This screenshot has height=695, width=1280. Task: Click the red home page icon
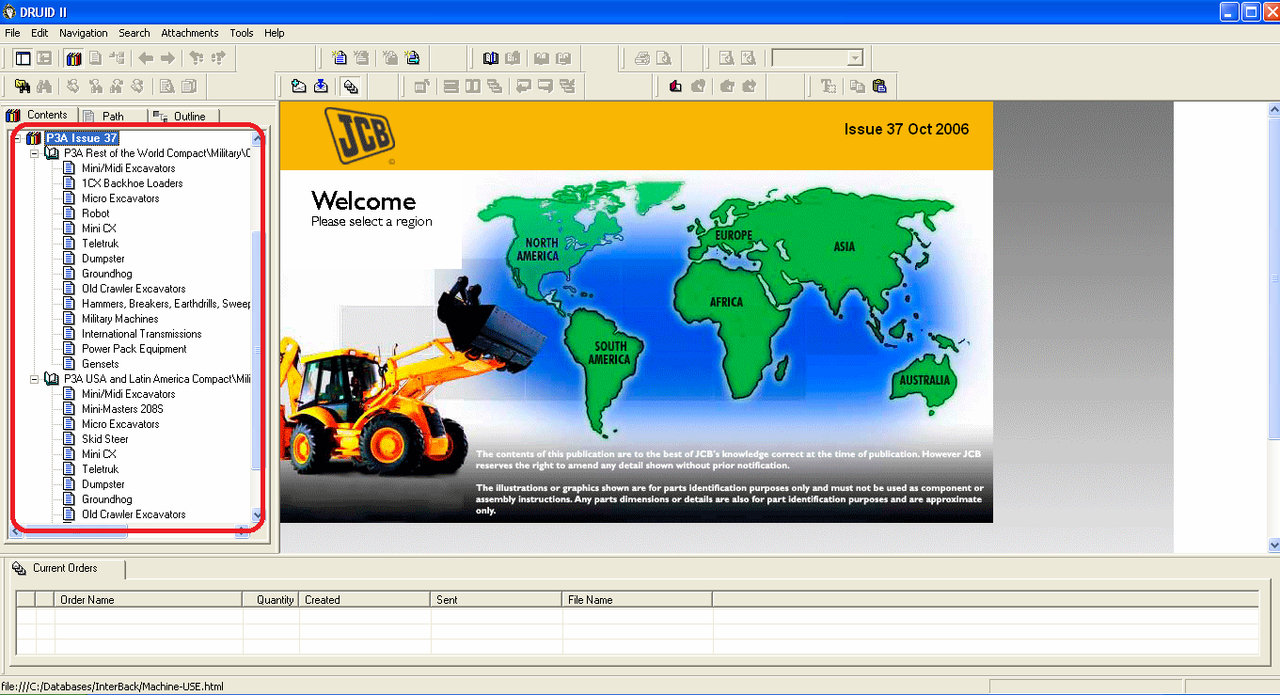(x=675, y=86)
